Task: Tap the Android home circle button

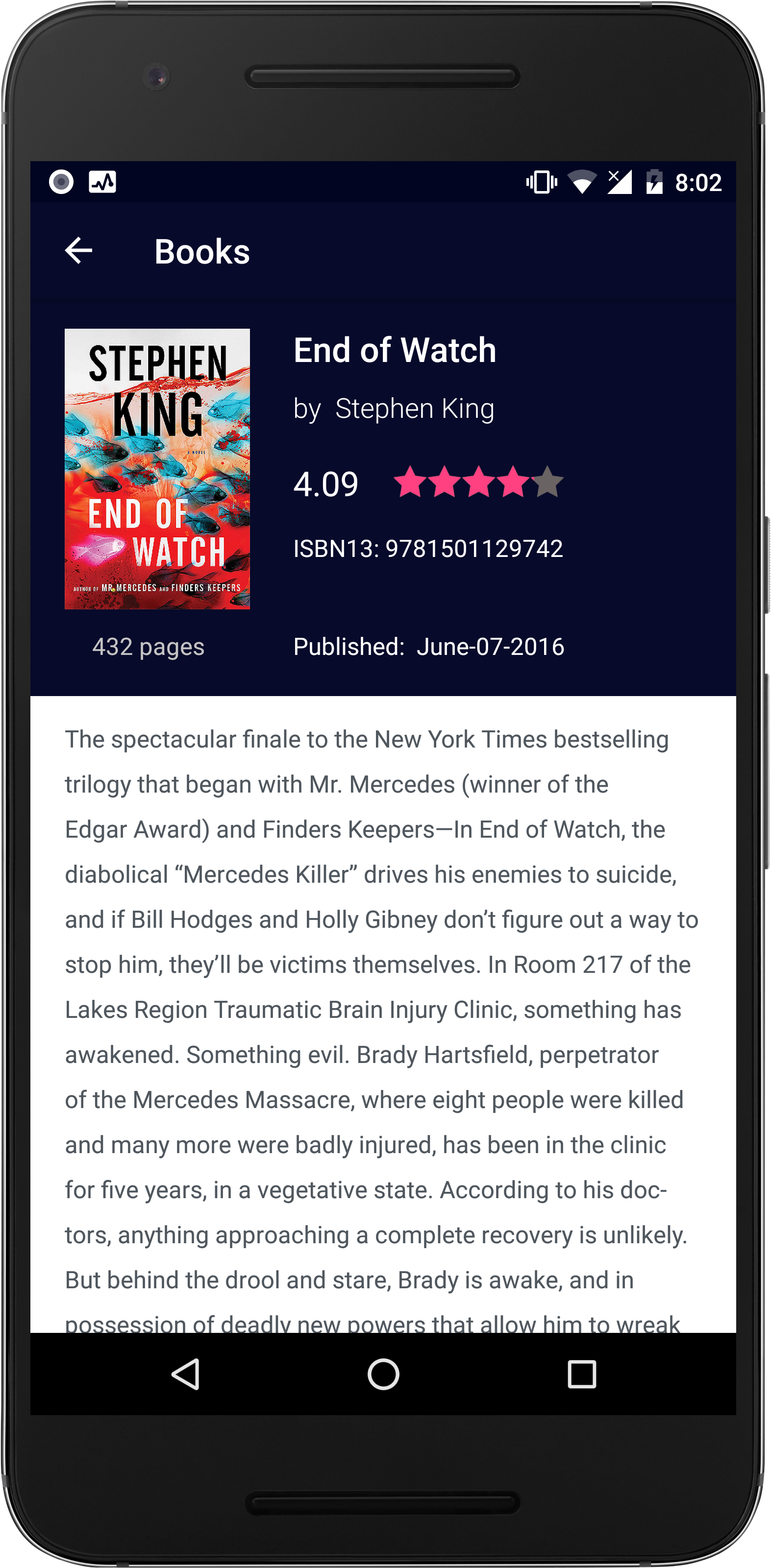Action: point(383,1373)
